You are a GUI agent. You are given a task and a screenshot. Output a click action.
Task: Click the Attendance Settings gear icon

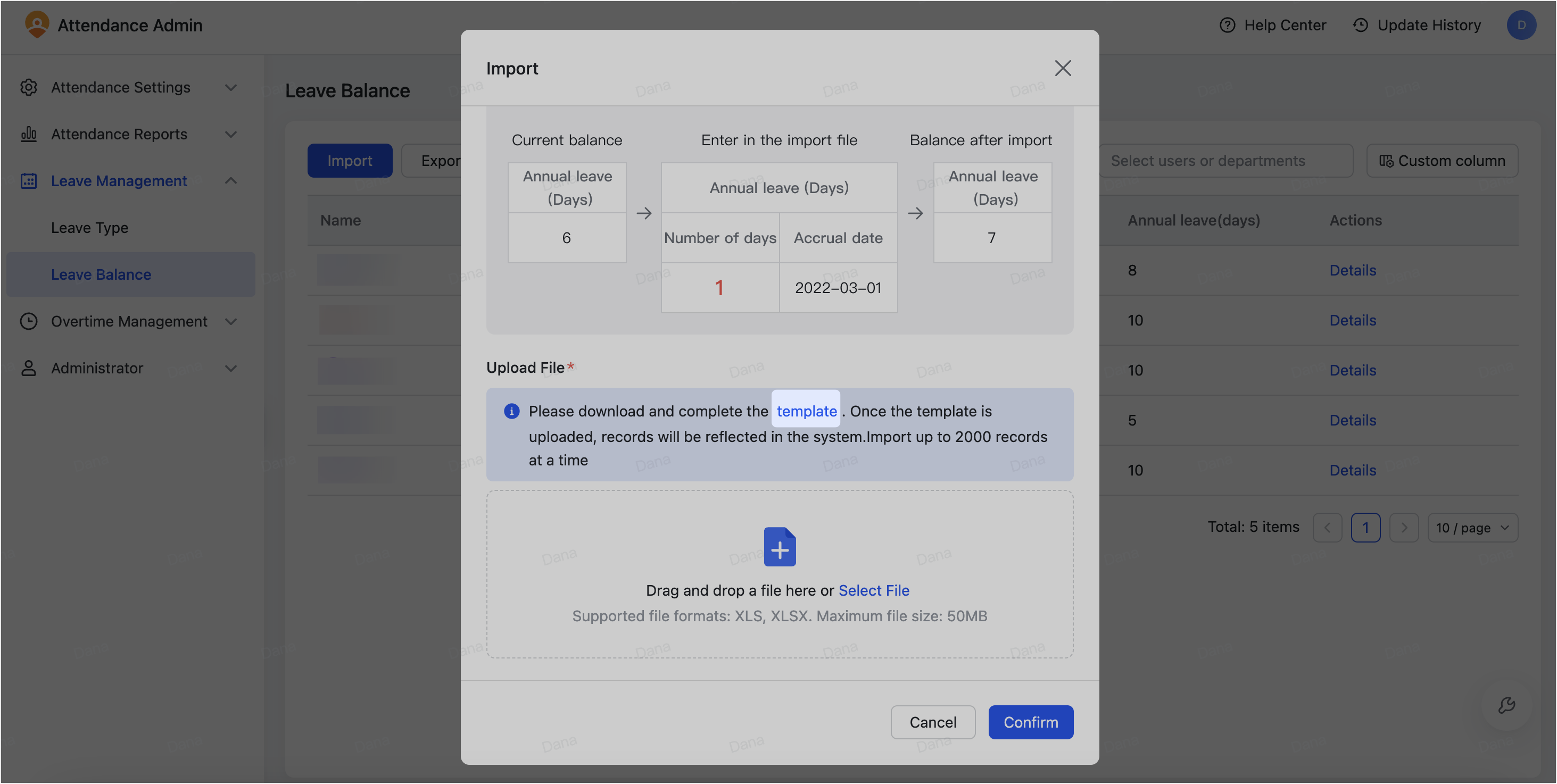[x=28, y=87]
